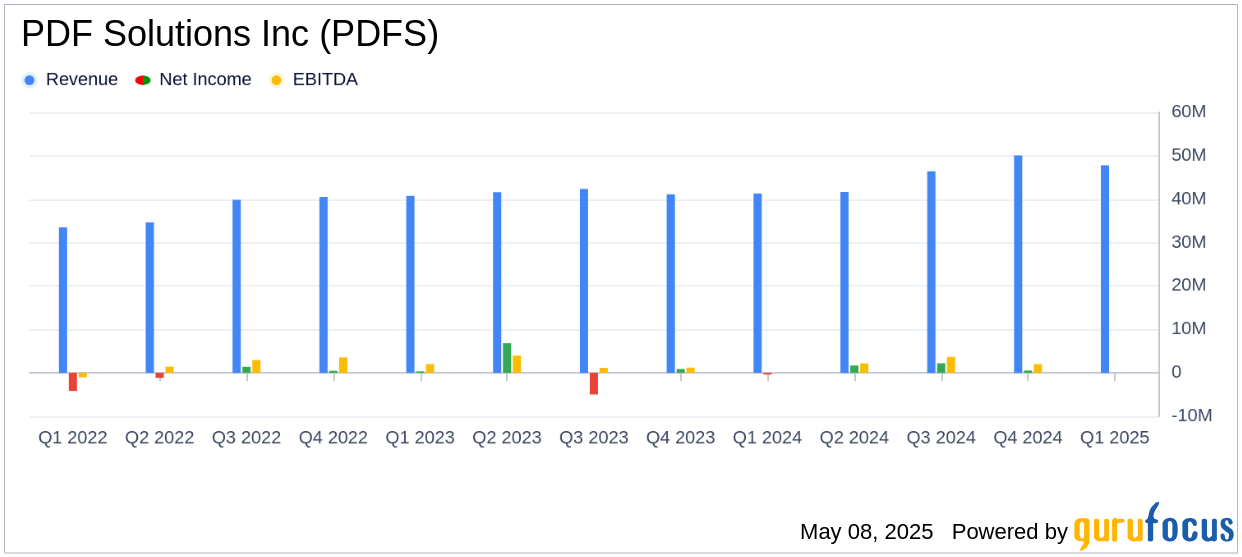Click the Q4 2024 EBITDA bar
1242x557 pixels.
click(x=1038, y=368)
